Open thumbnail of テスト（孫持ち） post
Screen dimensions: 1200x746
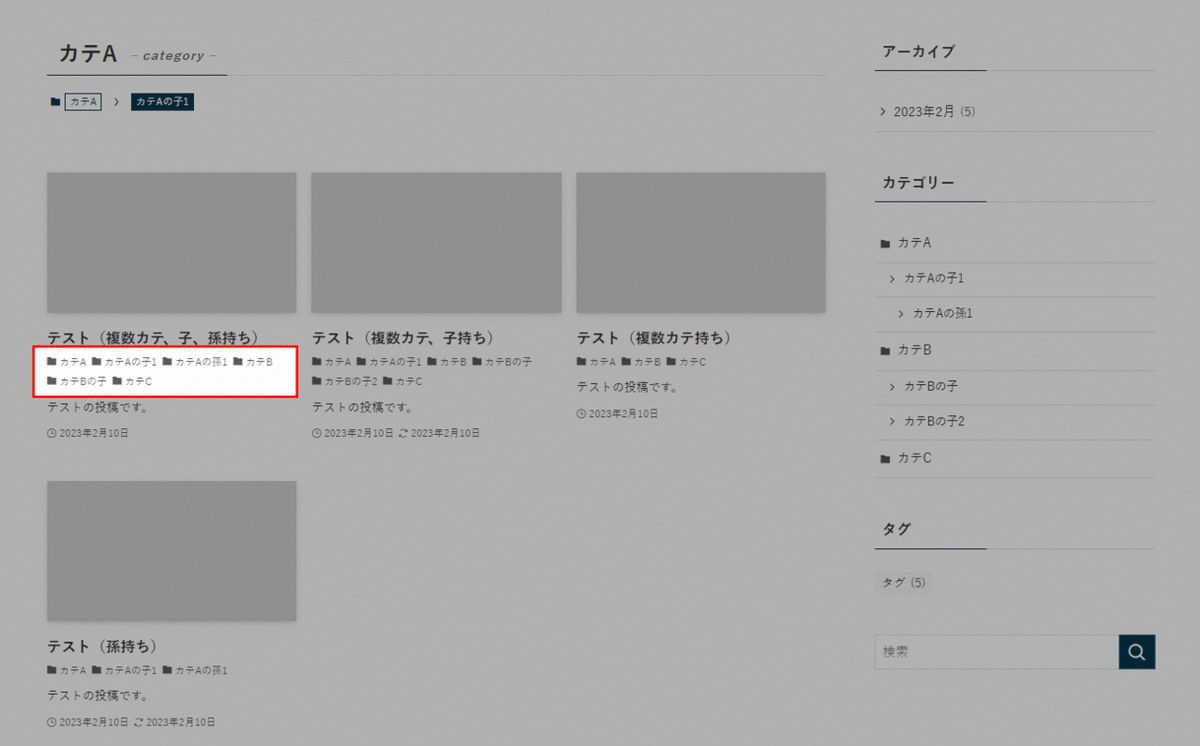tap(172, 551)
